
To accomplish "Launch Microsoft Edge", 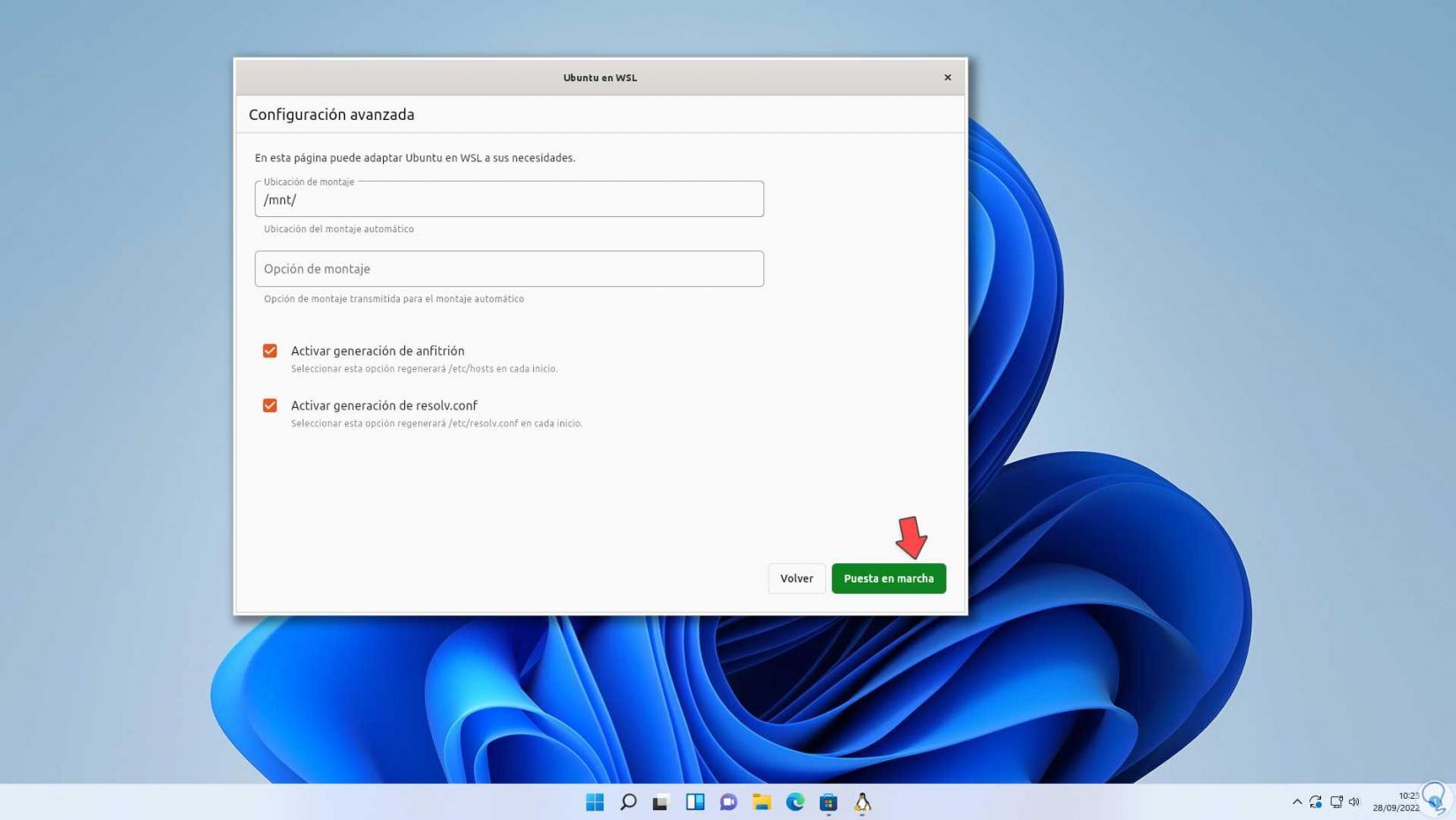I will pos(794,802).
